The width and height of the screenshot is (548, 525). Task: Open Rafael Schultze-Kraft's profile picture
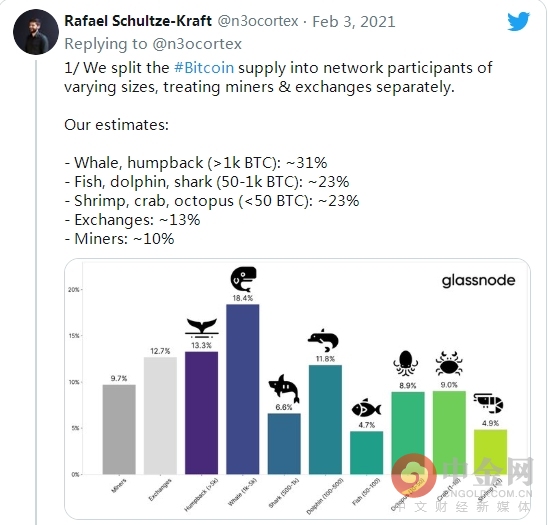pos(36,32)
